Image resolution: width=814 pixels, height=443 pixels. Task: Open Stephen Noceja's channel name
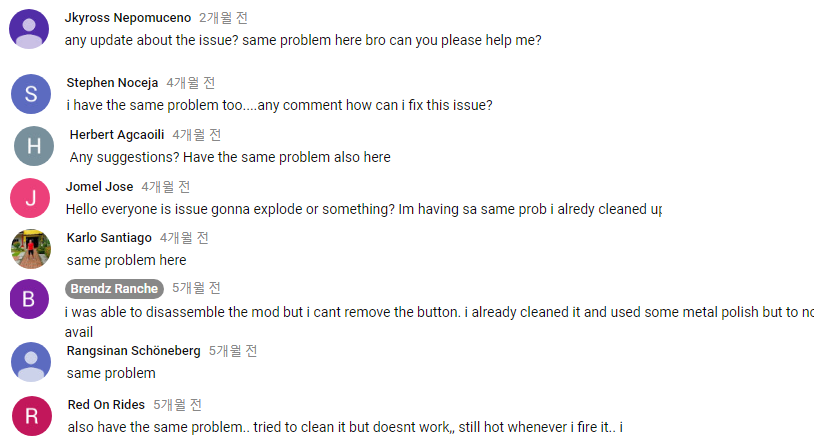[112, 83]
